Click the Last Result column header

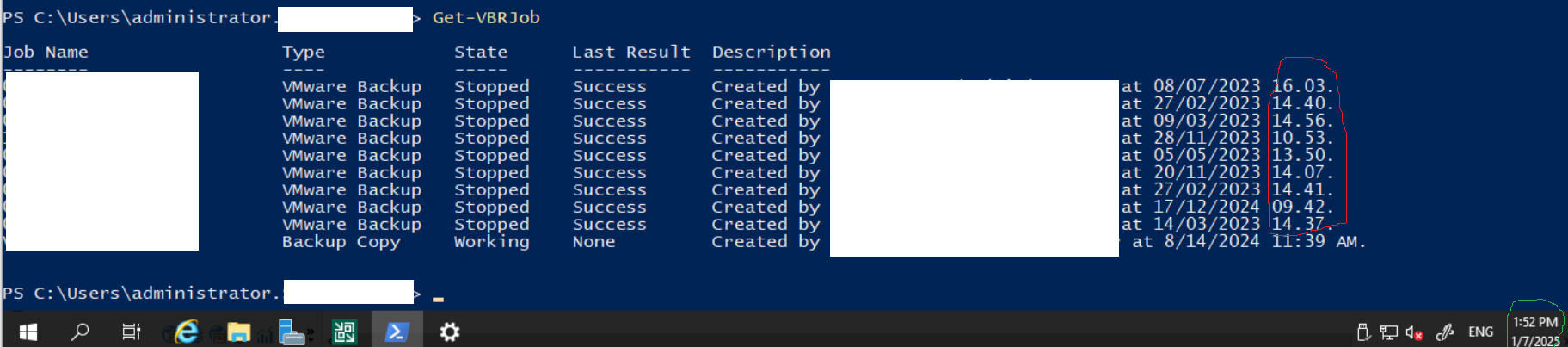click(x=631, y=53)
